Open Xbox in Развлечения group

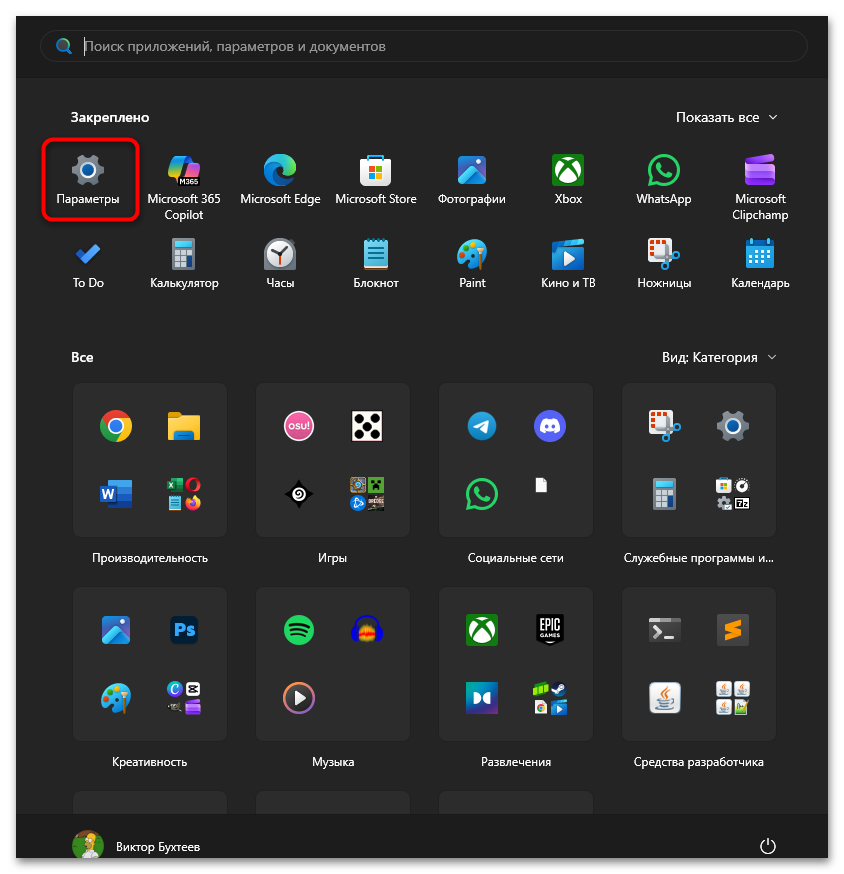click(x=482, y=630)
